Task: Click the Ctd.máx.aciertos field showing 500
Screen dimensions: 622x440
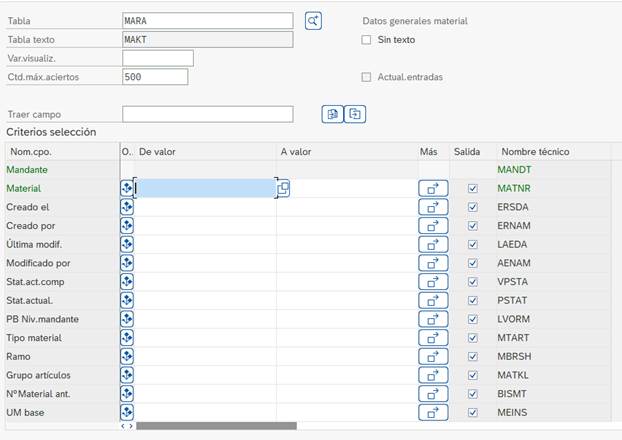Action: click(x=155, y=77)
